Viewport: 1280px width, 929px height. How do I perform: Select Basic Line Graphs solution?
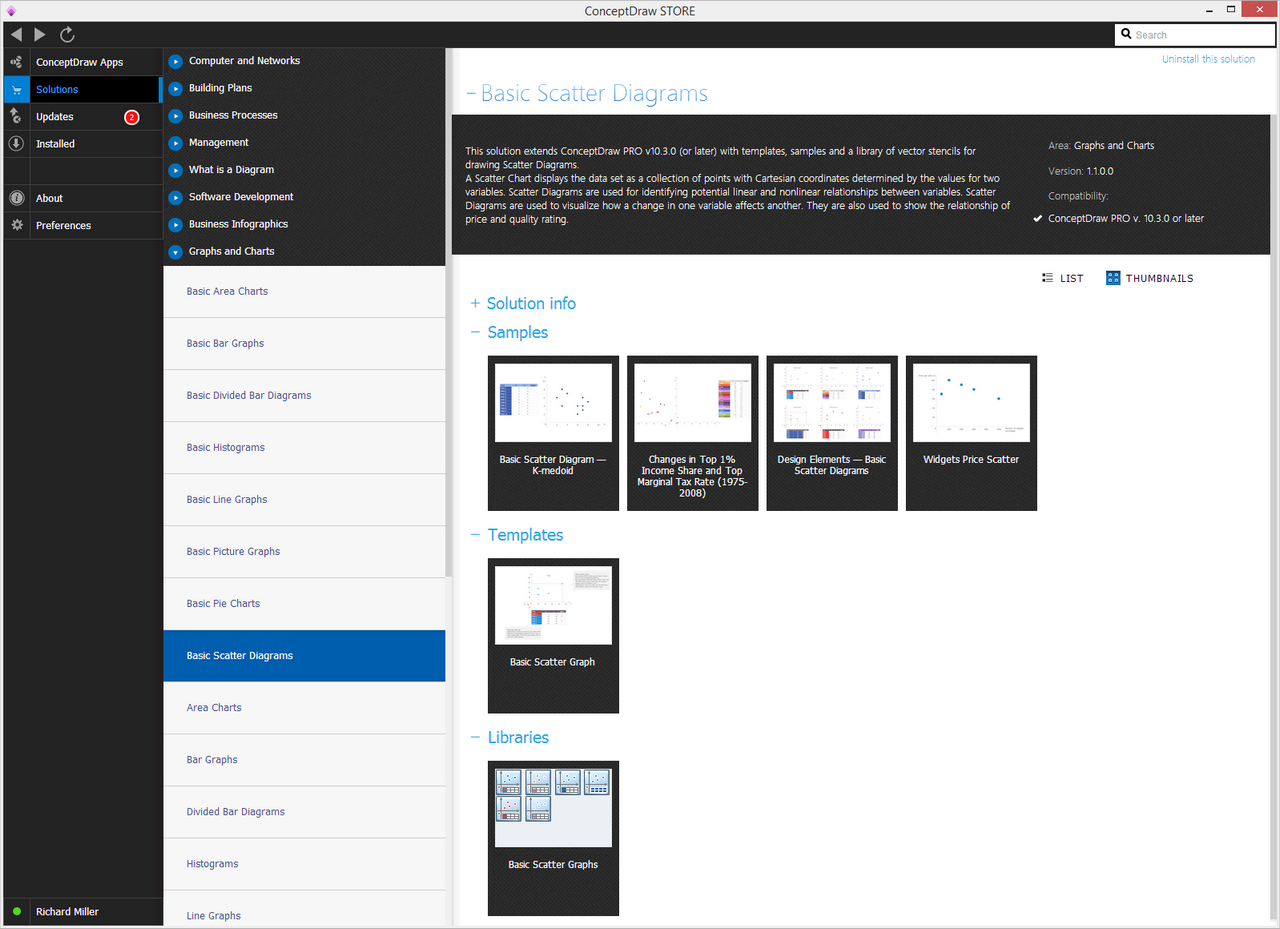point(304,500)
